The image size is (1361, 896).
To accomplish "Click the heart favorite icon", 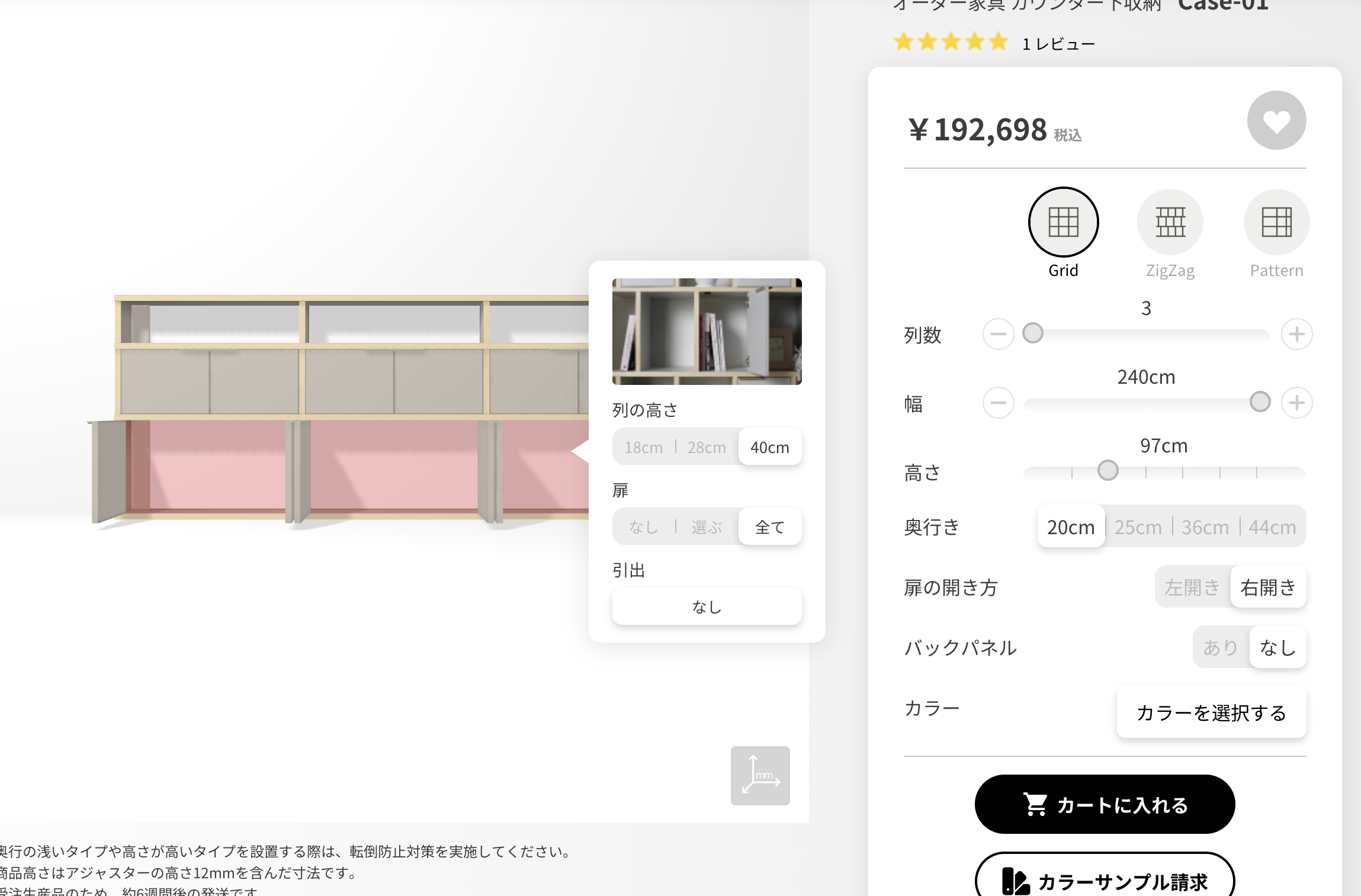I will pos(1276,121).
